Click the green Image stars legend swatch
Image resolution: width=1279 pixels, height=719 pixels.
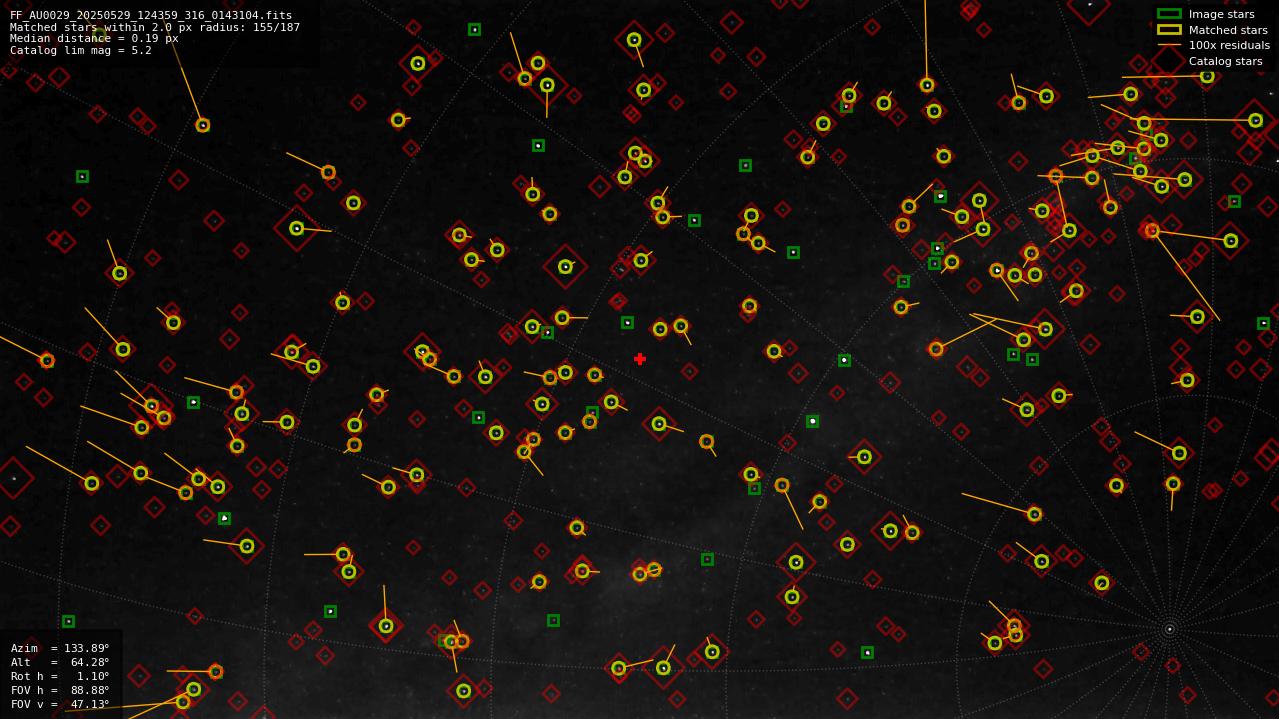[1169, 14]
